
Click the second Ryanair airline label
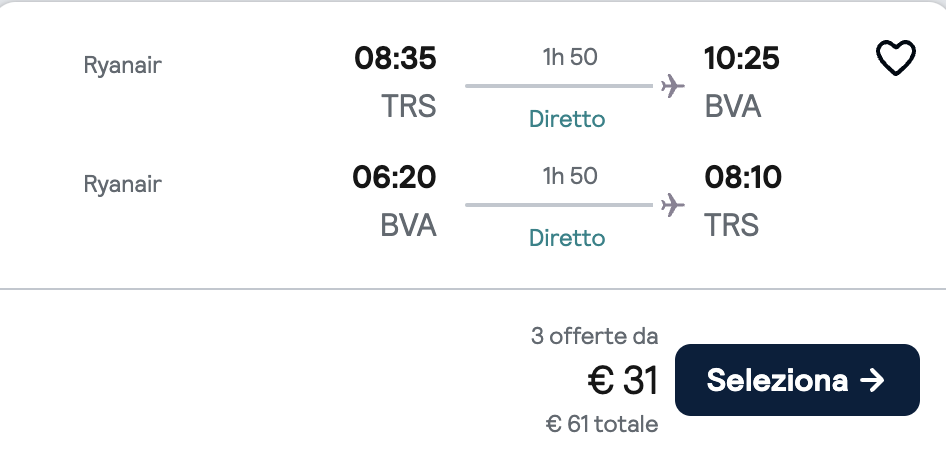tap(122, 184)
